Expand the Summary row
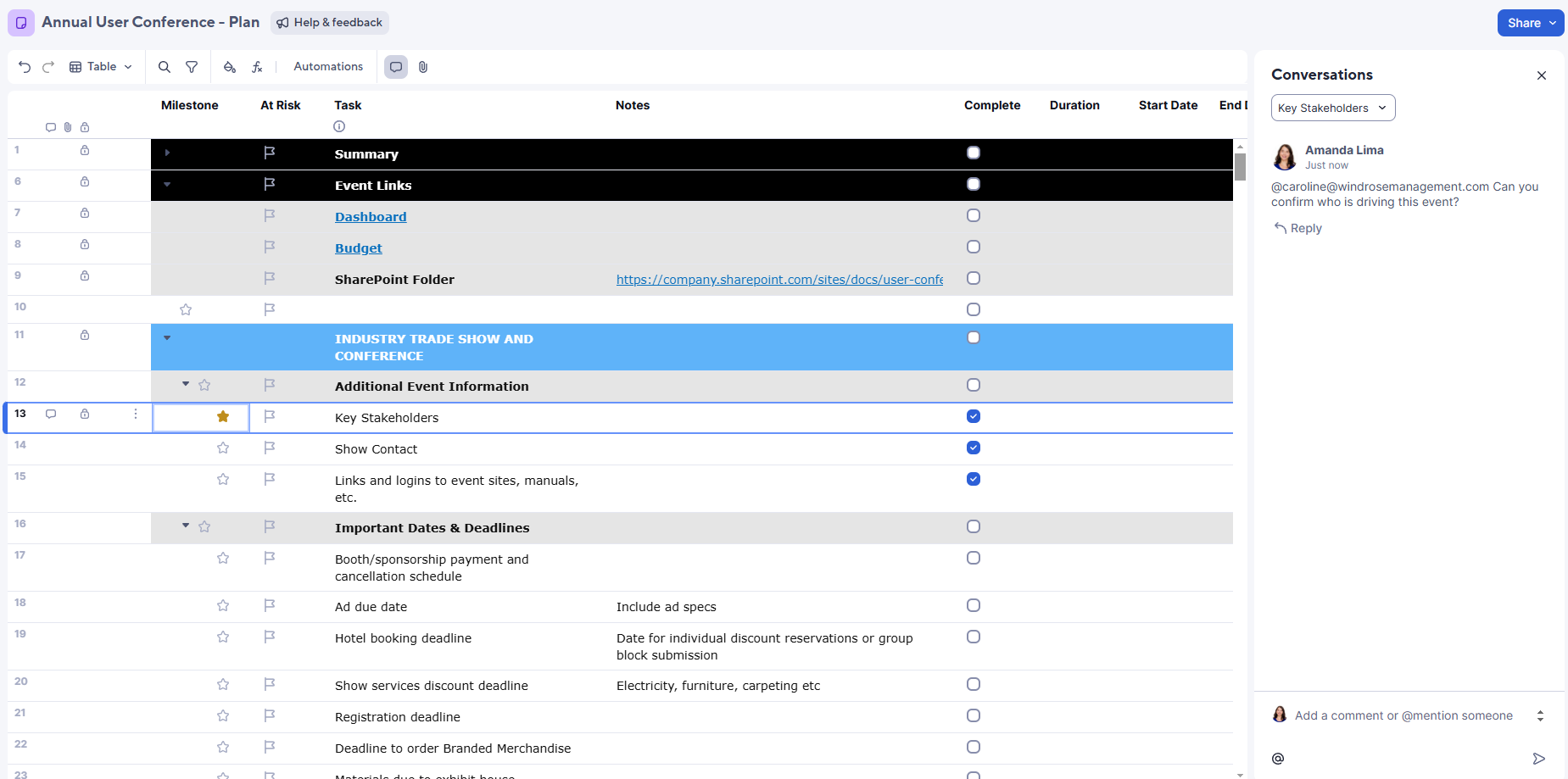The width and height of the screenshot is (1568, 779). click(x=167, y=153)
